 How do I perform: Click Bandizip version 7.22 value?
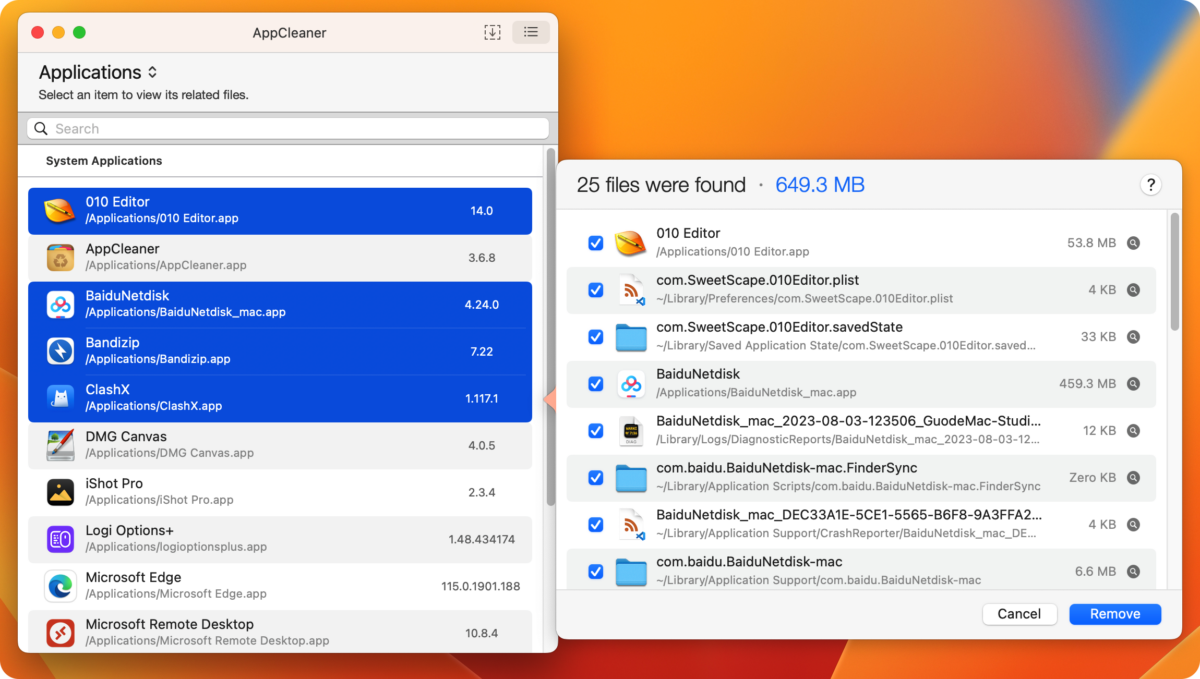pos(482,352)
